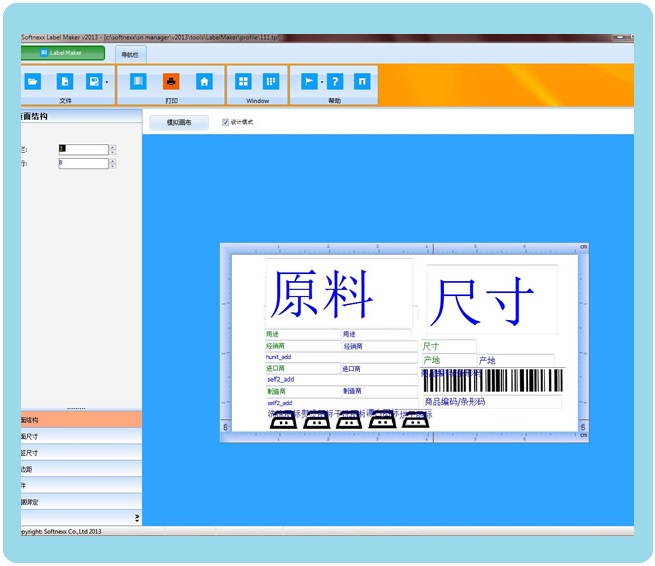Click the first numeric input field in left panel
This screenshot has width=655, height=566.
(82, 149)
